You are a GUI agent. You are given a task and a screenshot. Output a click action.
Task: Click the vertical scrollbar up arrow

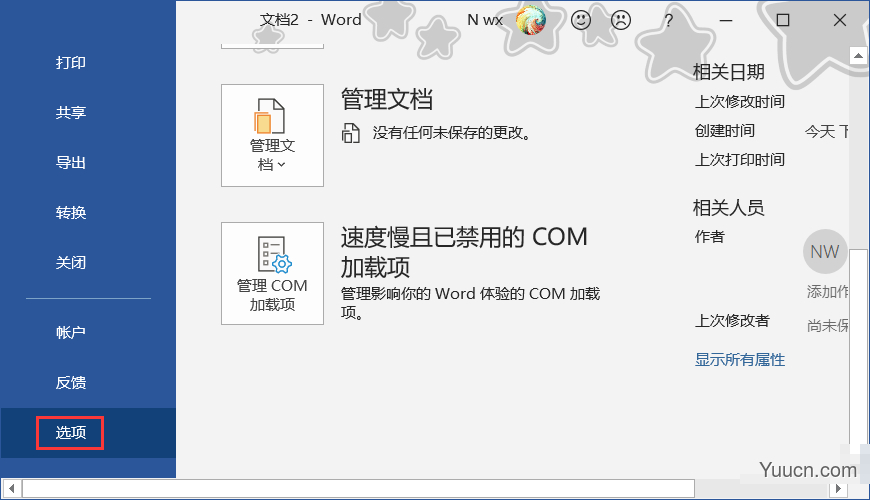click(858, 55)
